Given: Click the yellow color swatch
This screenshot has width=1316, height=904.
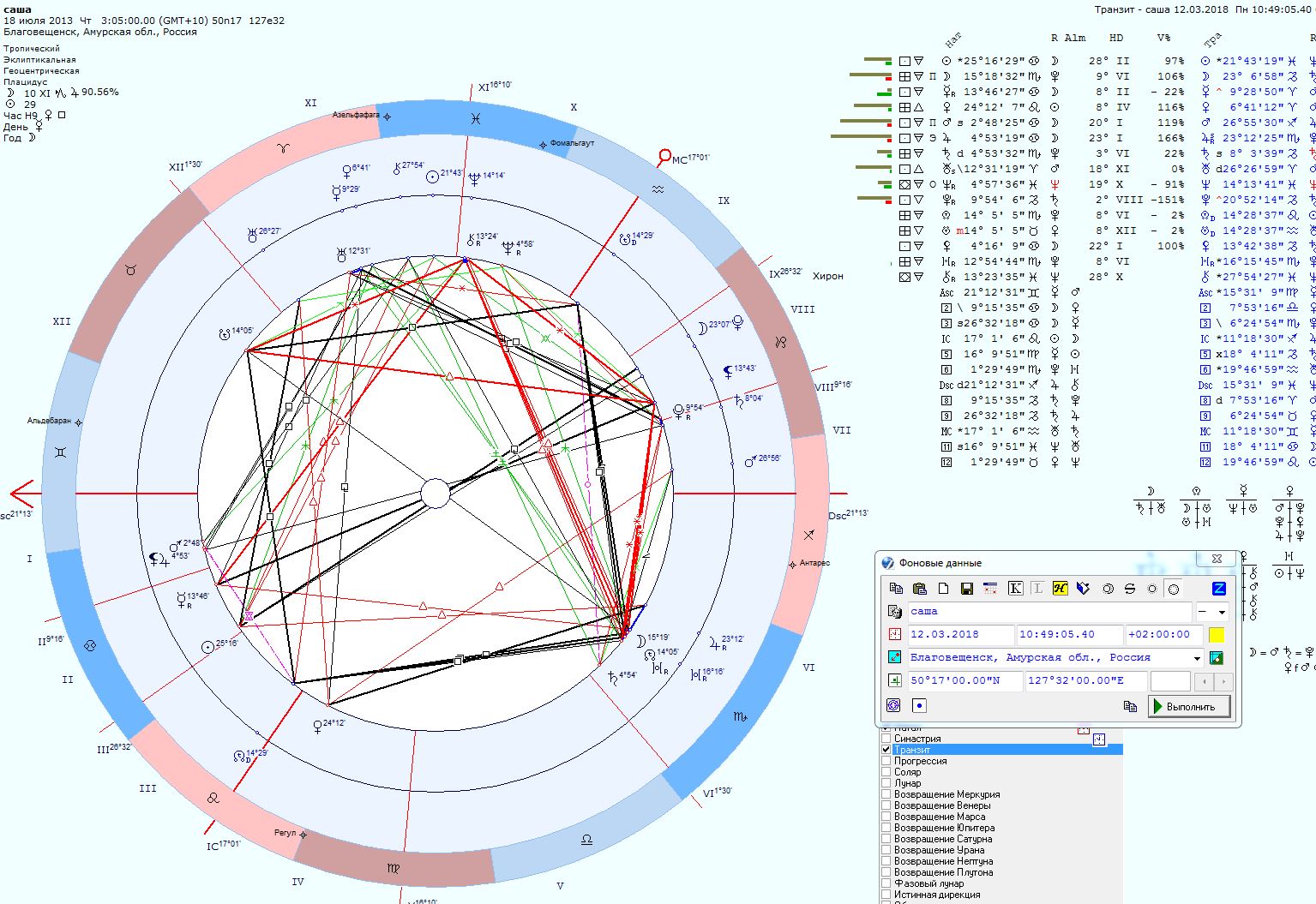Looking at the screenshot, I should pos(1216,635).
